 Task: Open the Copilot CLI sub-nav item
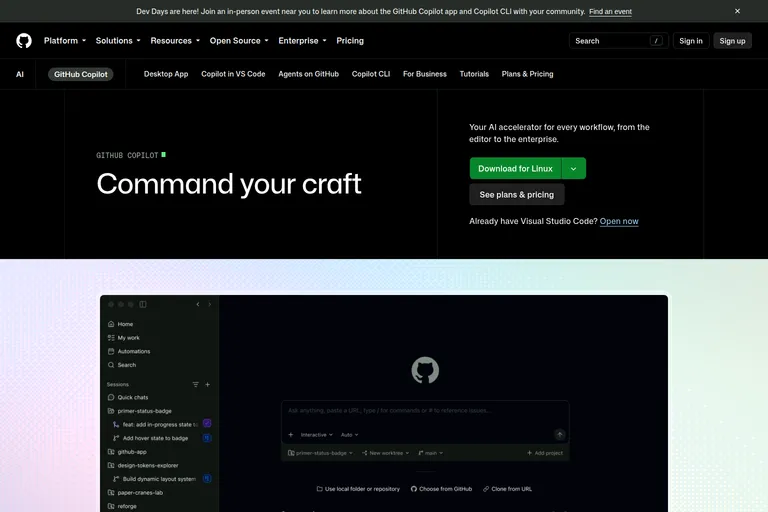click(x=371, y=74)
